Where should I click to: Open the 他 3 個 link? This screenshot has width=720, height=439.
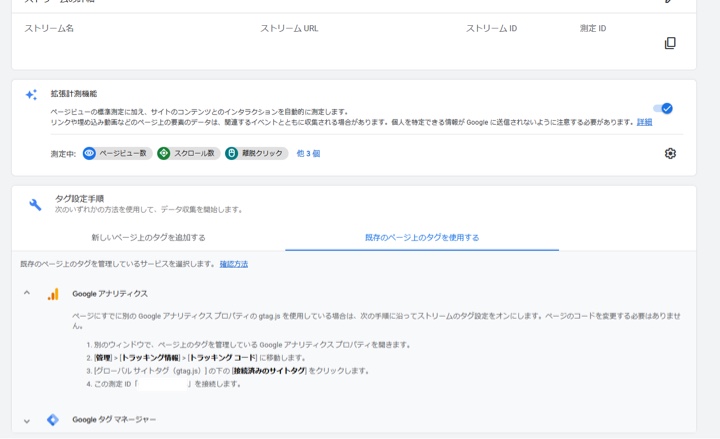308,153
